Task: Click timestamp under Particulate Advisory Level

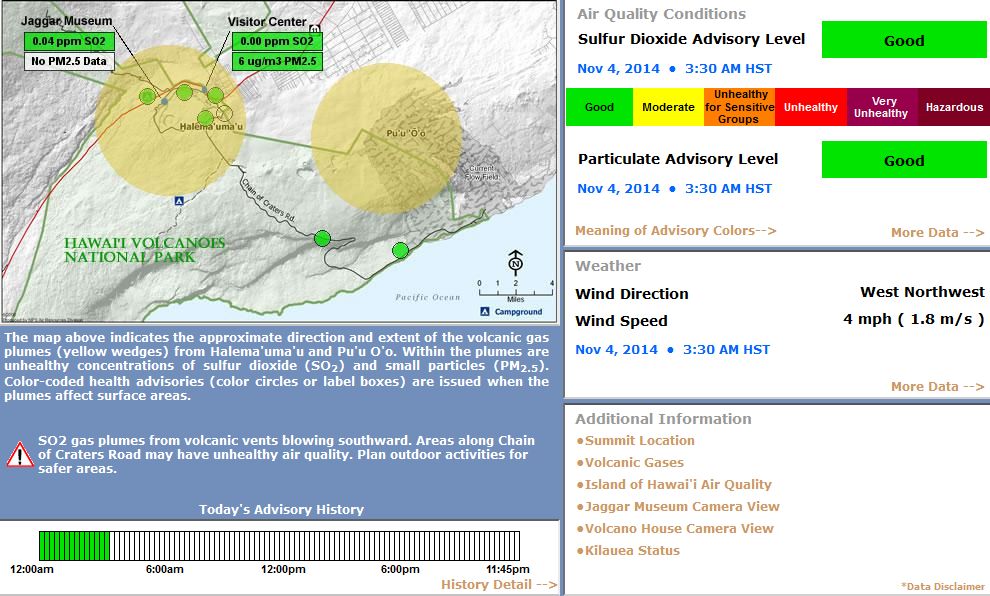Action: (x=674, y=189)
